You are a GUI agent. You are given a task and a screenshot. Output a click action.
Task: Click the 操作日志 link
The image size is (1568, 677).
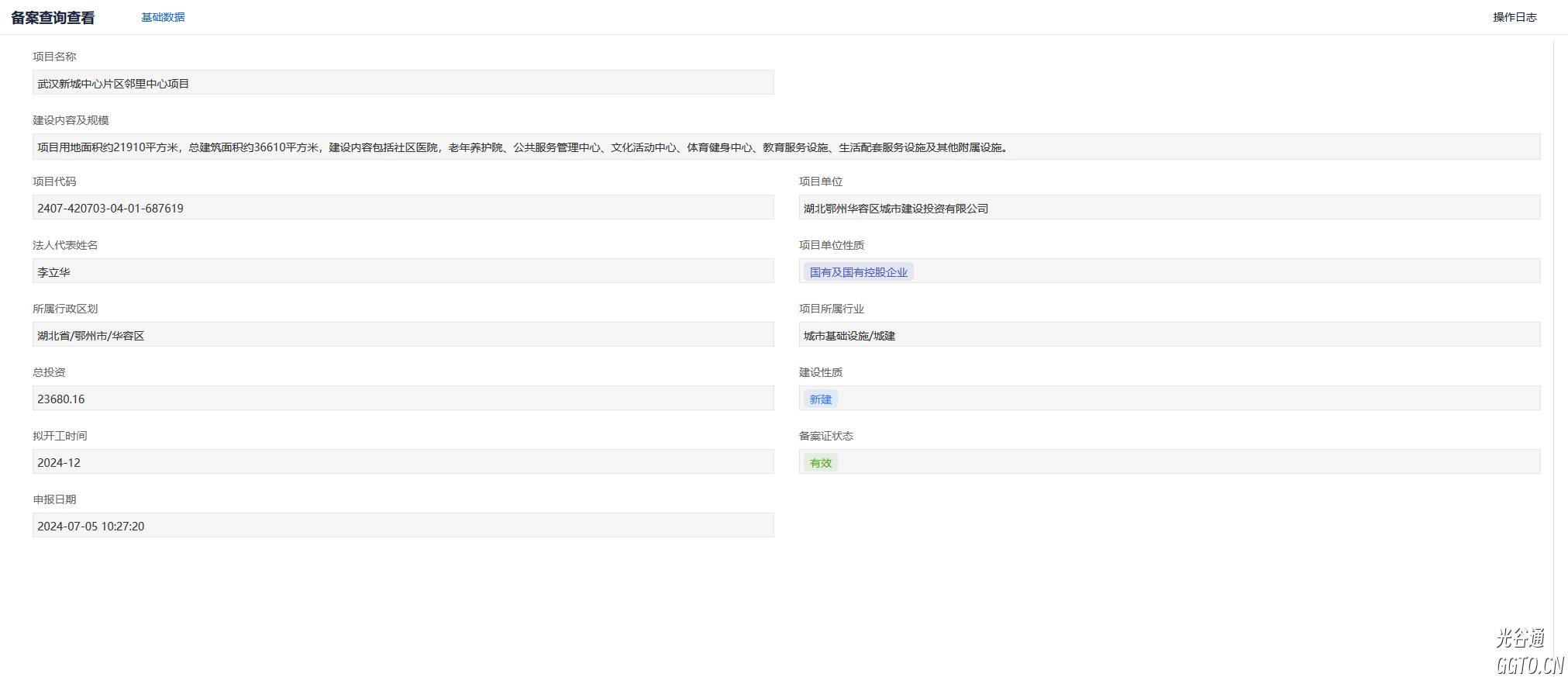click(x=1515, y=17)
